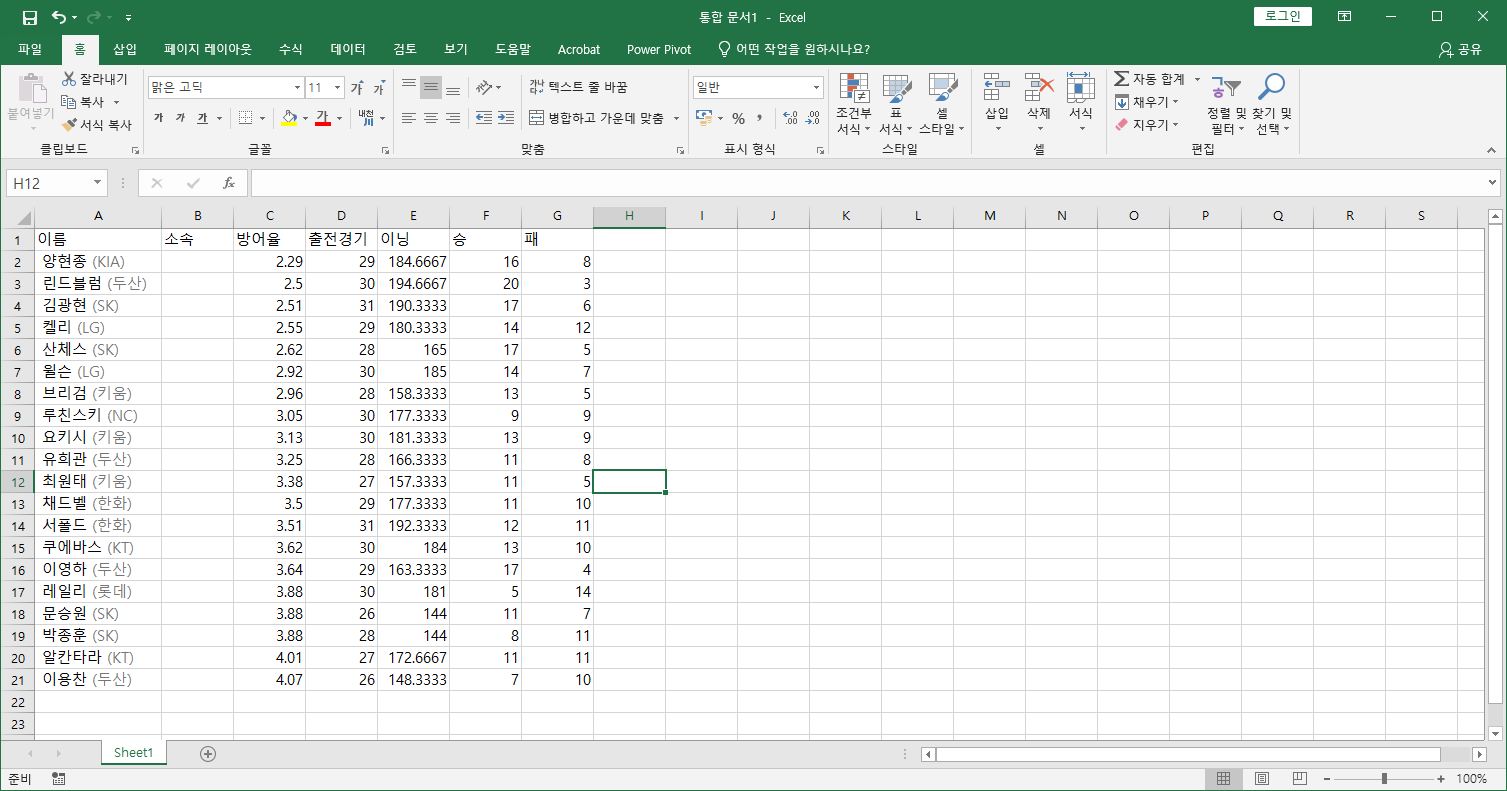The width and height of the screenshot is (1507, 791).
Task: Toggle bold formatting
Action: click(x=158, y=118)
